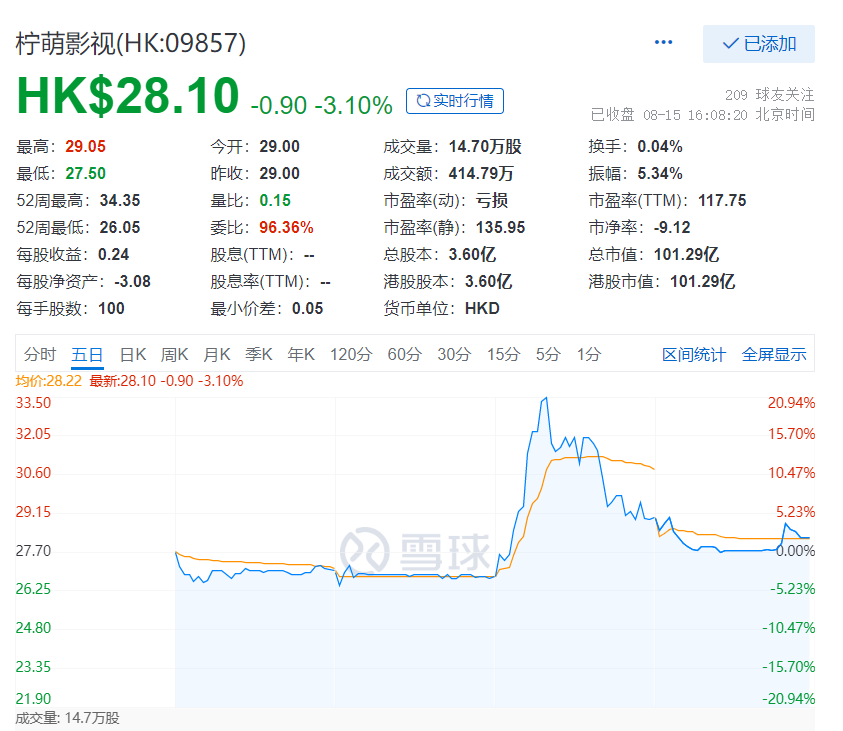Open 区间统计 range statistics
843x731 pixels.
click(x=694, y=354)
